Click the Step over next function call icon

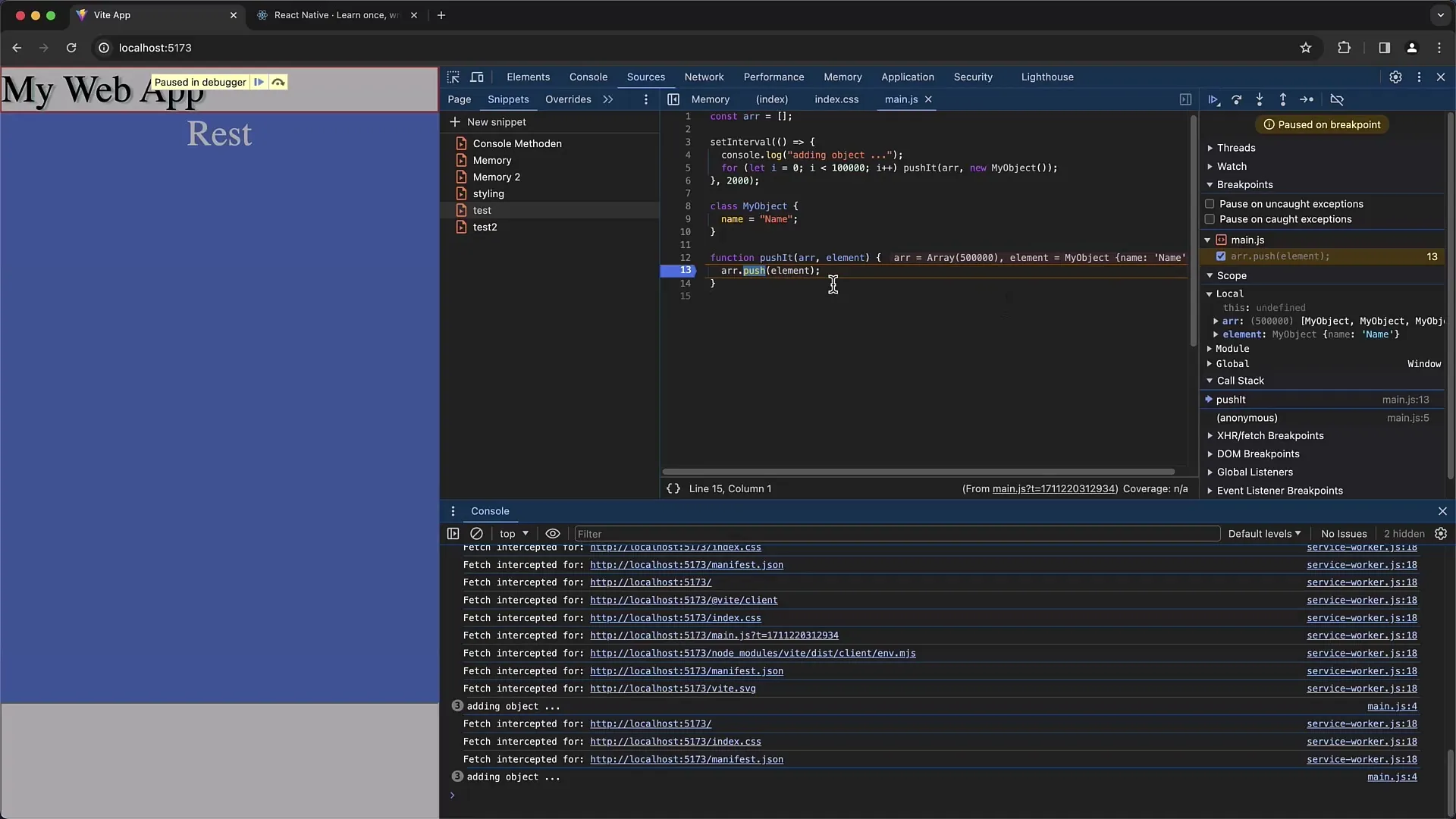(1237, 99)
